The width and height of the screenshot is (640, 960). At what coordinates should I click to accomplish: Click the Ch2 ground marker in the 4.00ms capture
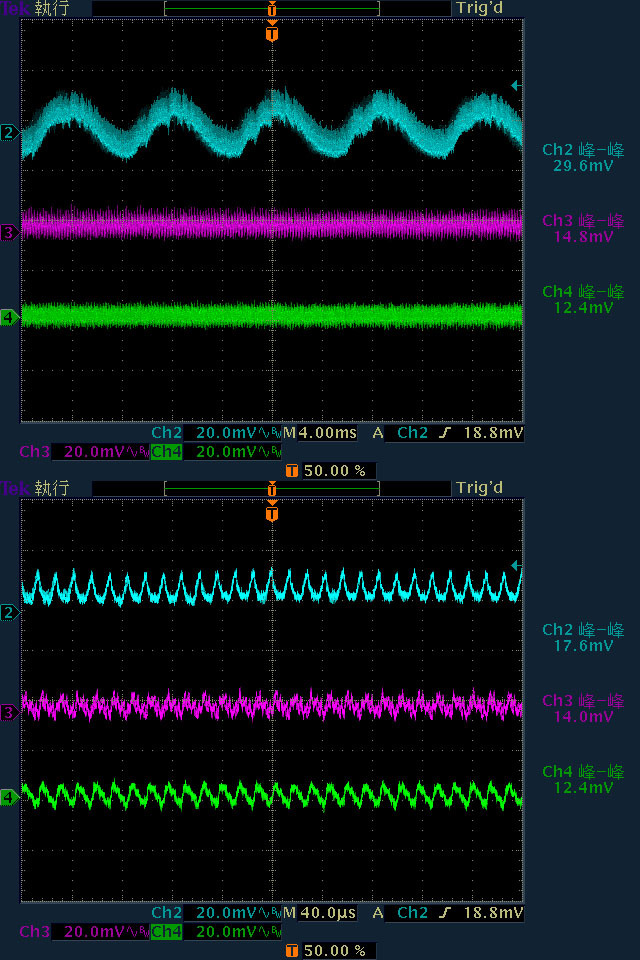click(9, 132)
